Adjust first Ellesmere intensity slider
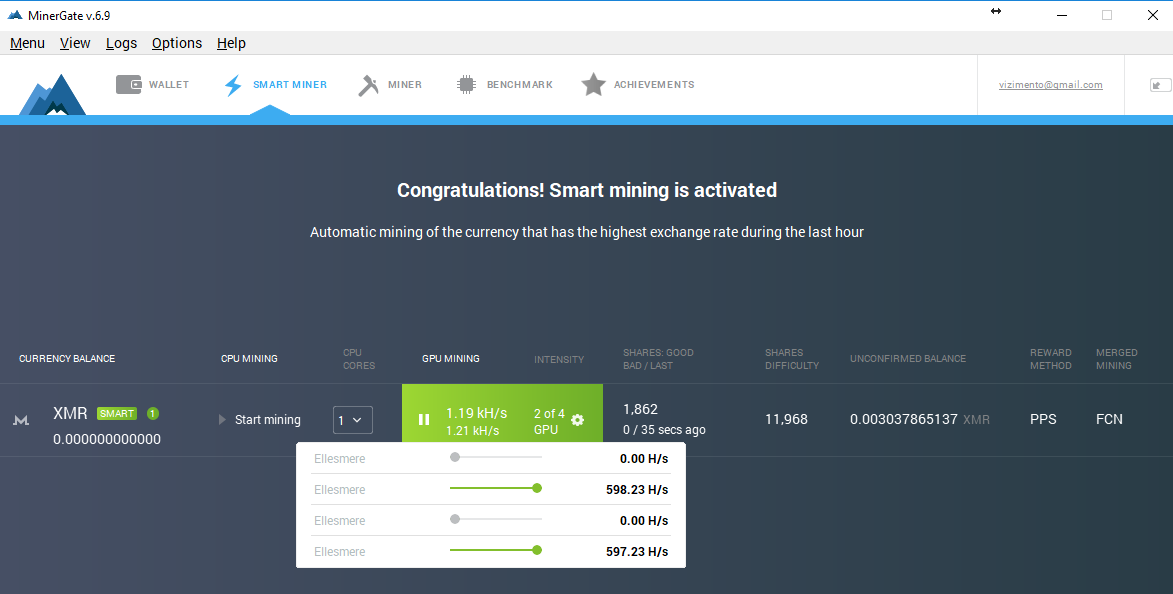This screenshot has width=1173, height=594. pos(495,457)
